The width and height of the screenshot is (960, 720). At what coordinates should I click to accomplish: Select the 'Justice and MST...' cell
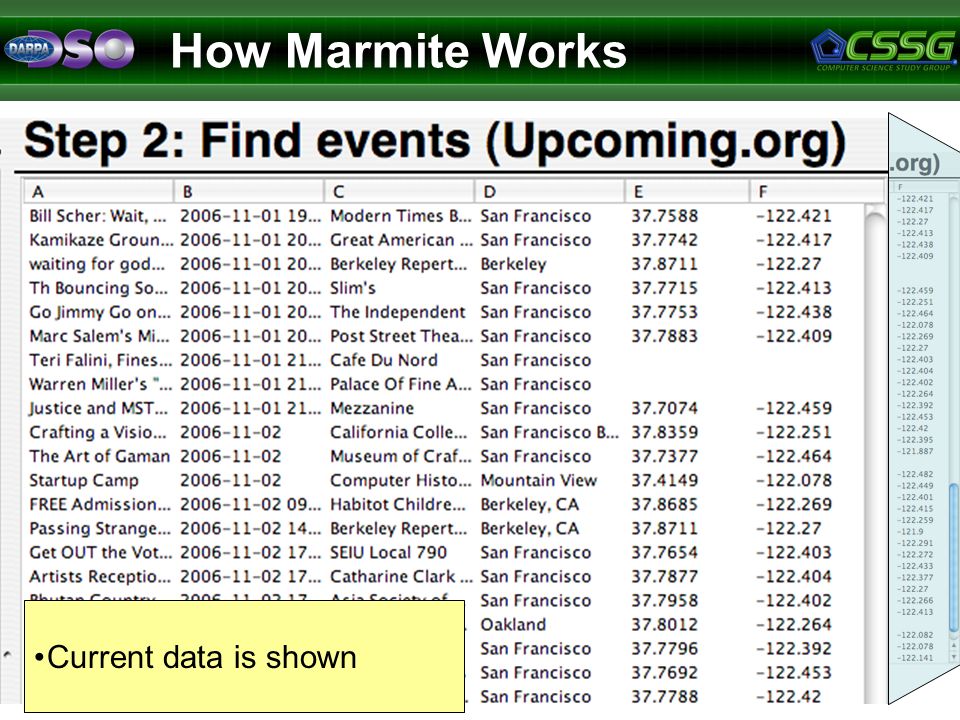[x=98, y=408]
